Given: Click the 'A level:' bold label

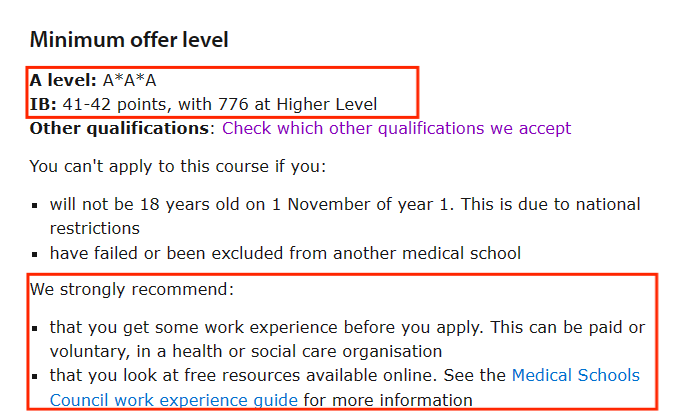Looking at the screenshot, I should [x=63, y=80].
